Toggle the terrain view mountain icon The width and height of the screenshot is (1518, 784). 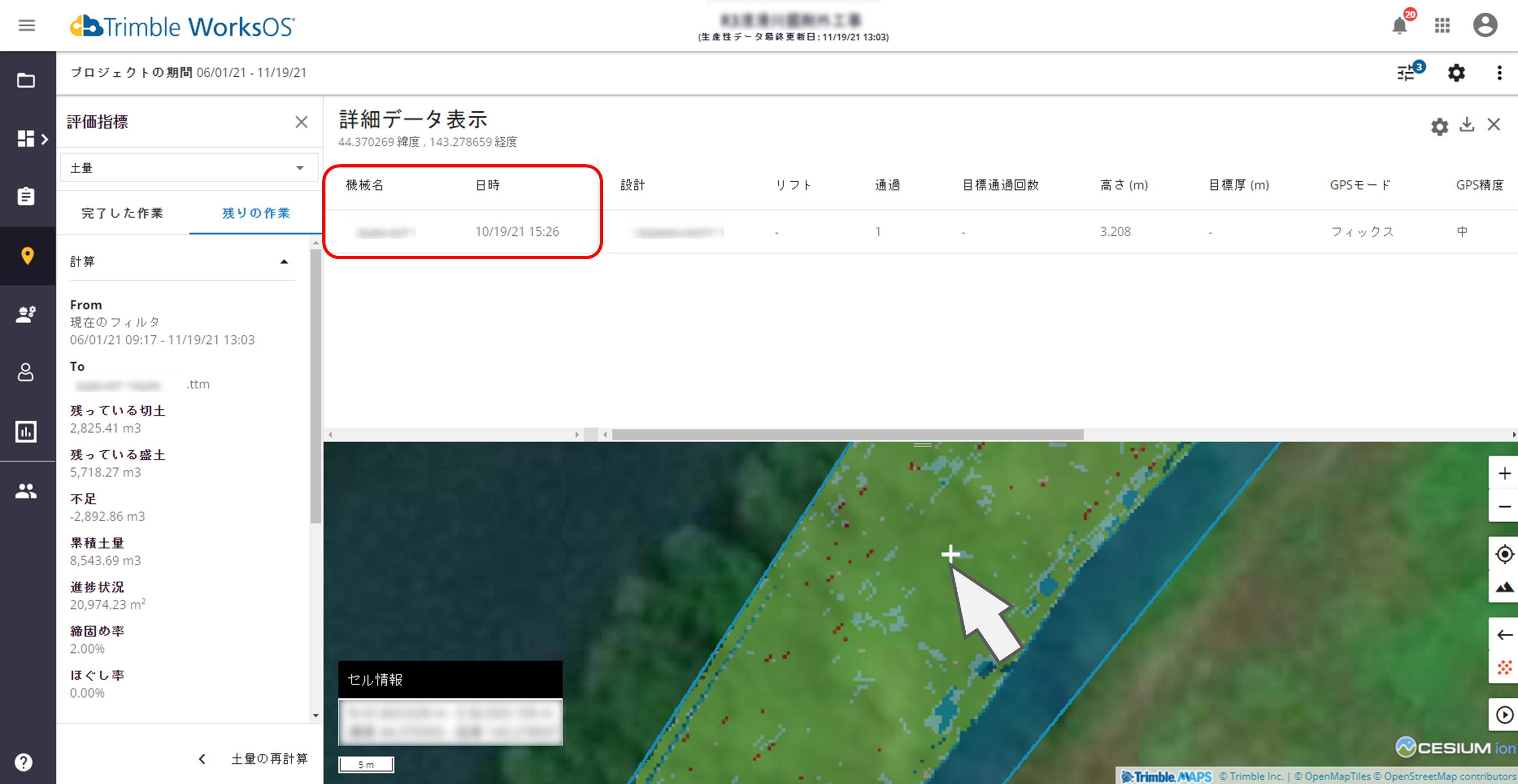[x=1504, y=587]
